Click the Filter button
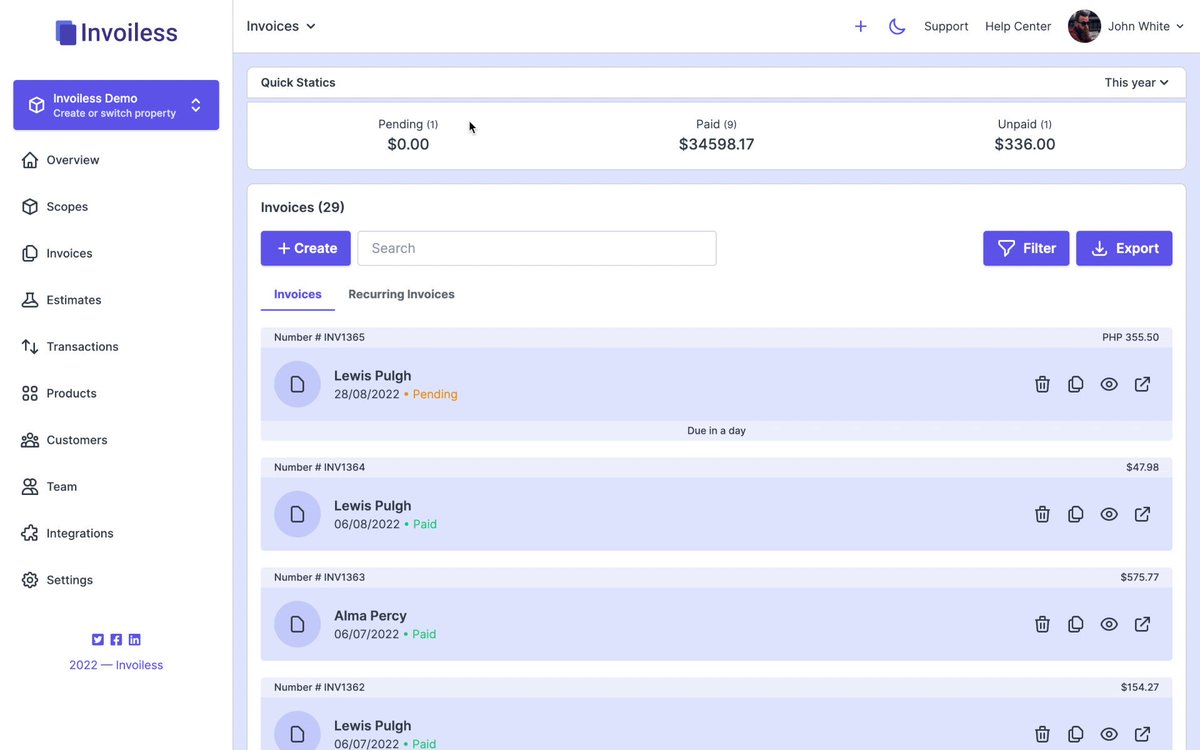This screenshot has width=1200, height=750. (1026, 248)
